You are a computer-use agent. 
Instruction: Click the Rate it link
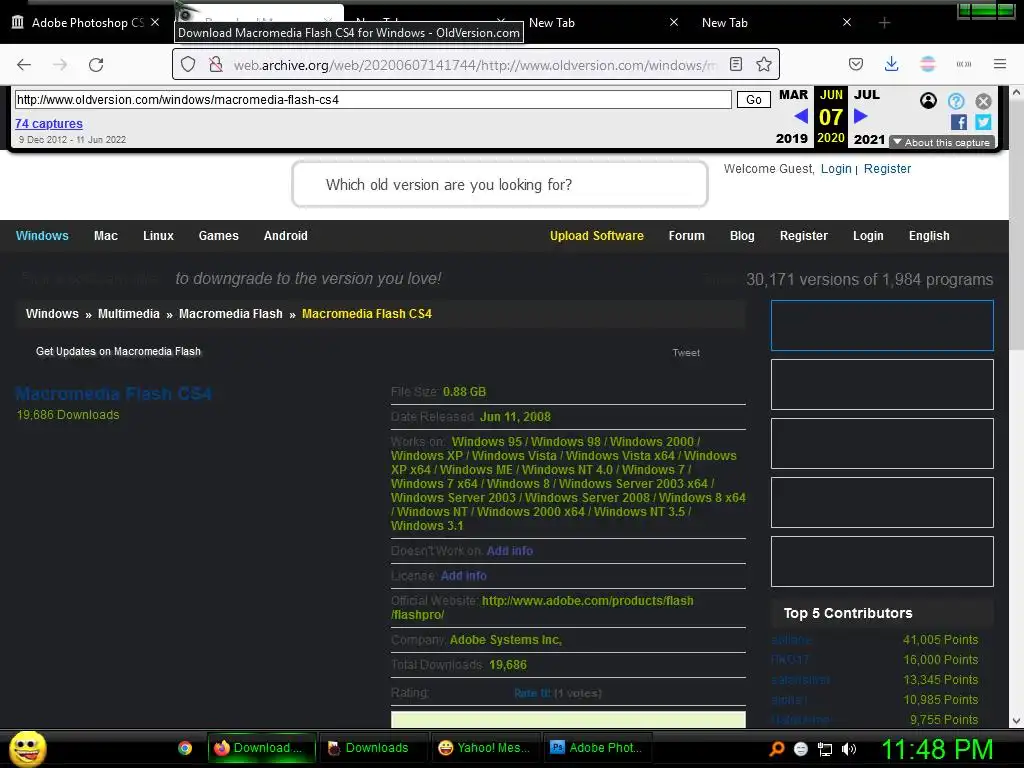click(532, 693)
